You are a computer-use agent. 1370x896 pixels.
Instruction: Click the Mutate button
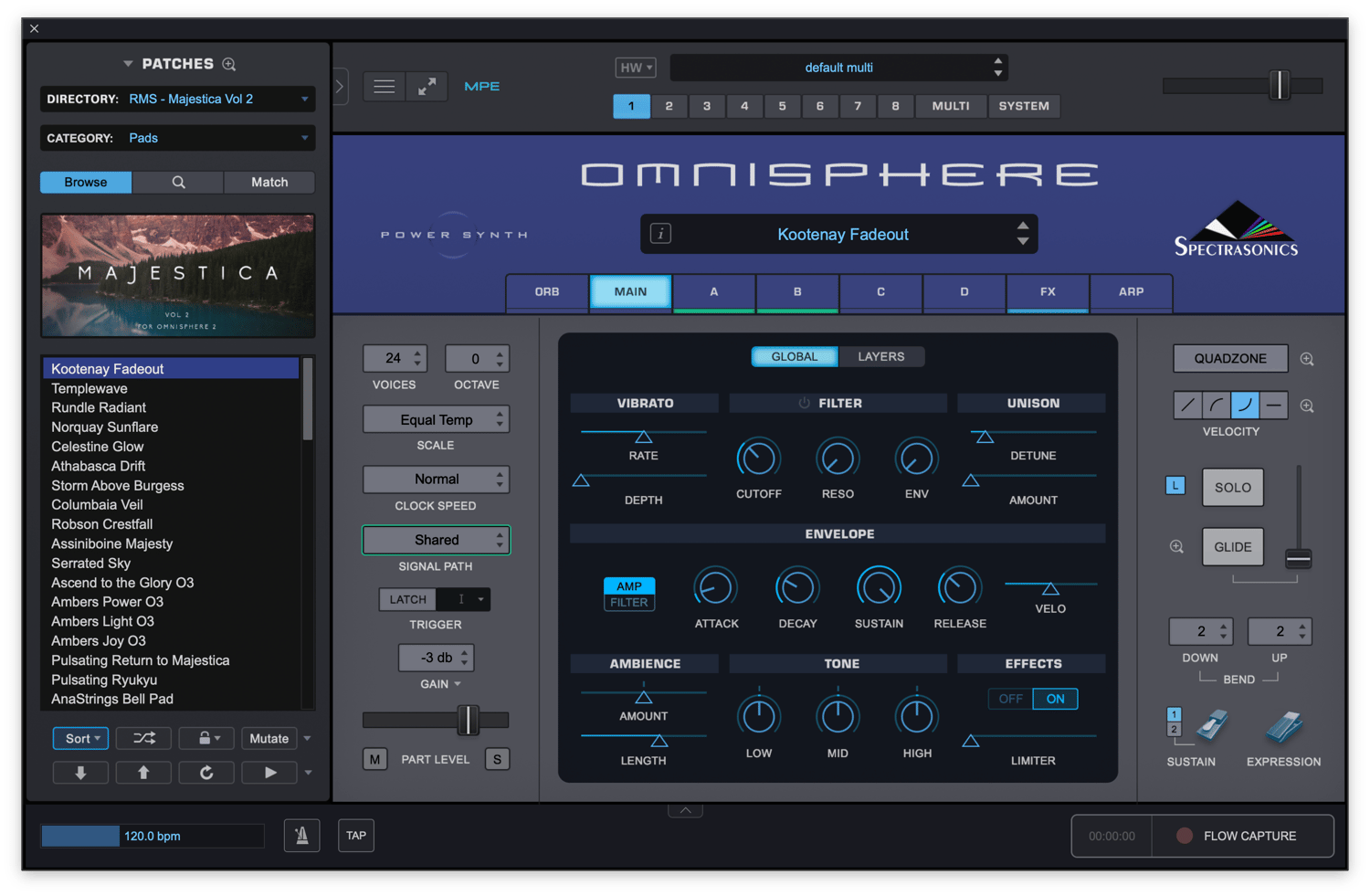pos(269,738)
